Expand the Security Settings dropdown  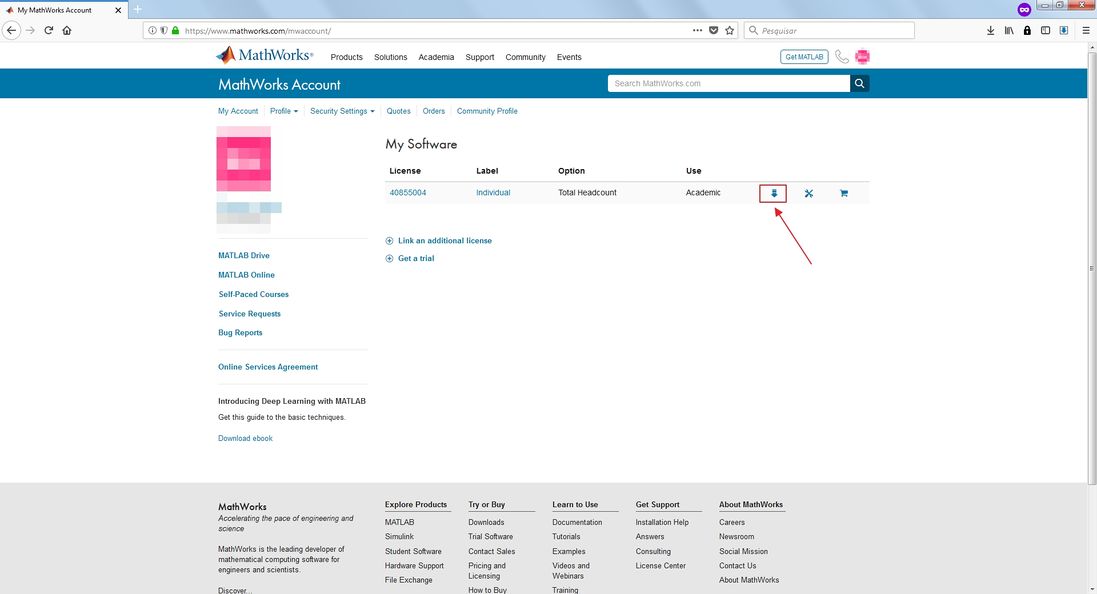[342, 111]
